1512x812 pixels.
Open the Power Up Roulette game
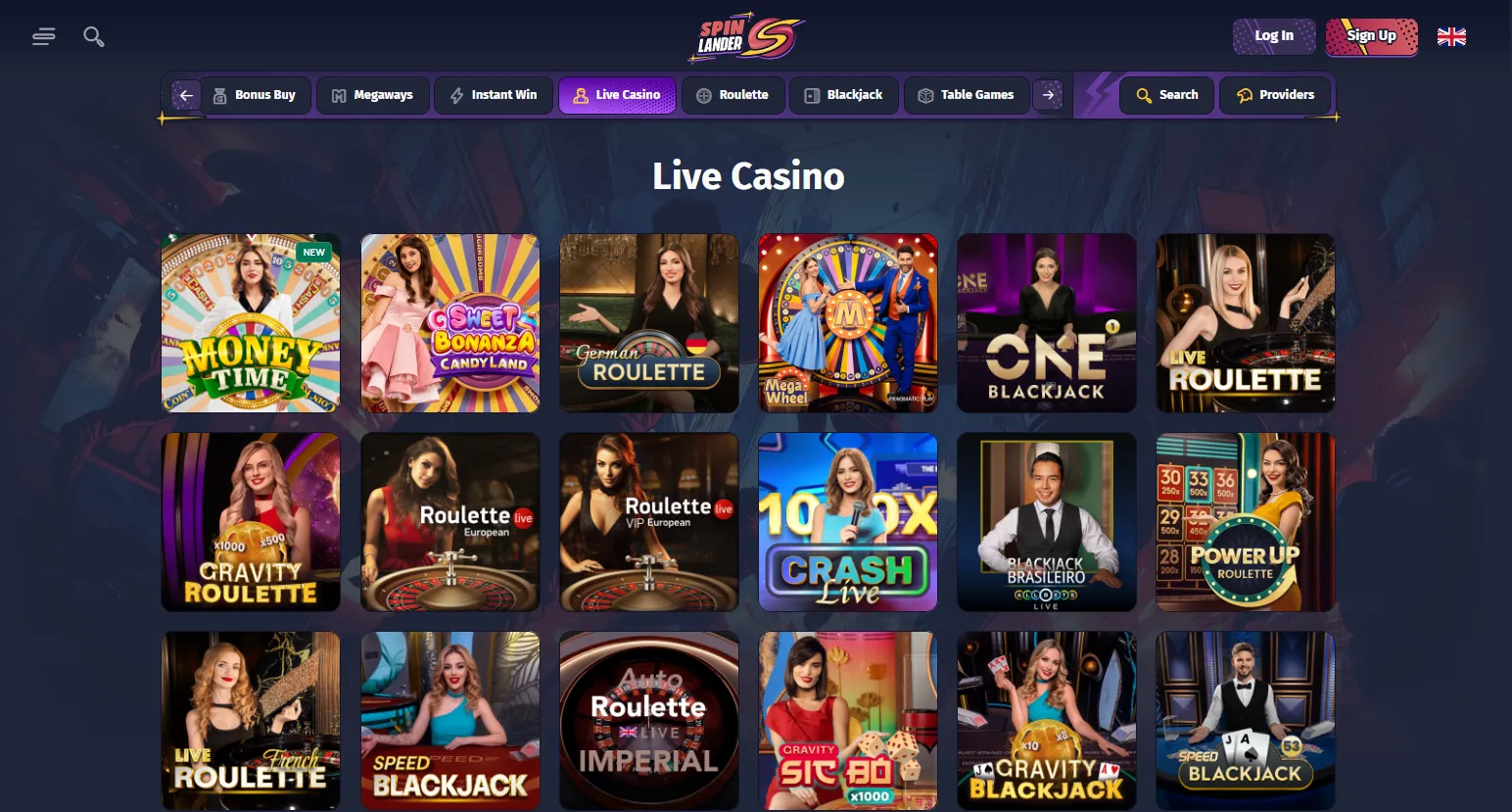pyautogui.click(x=1246, y=522)
